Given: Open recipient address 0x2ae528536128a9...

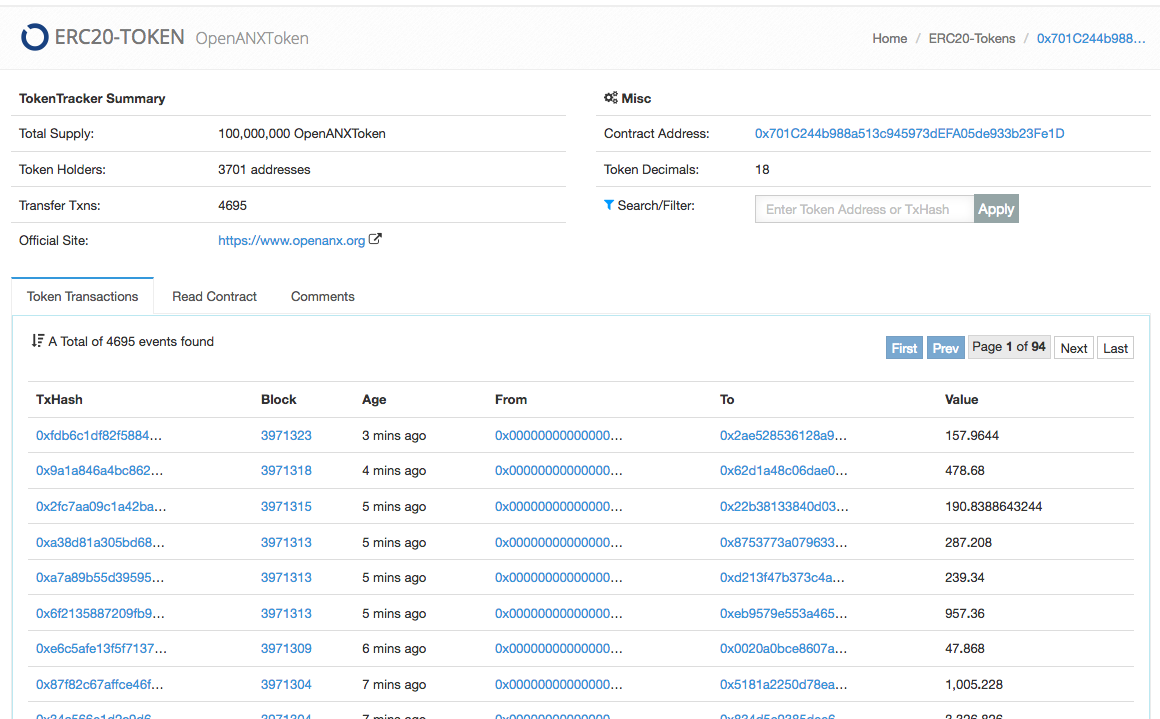Looking at the screenshot, I should tap(783, 436).
